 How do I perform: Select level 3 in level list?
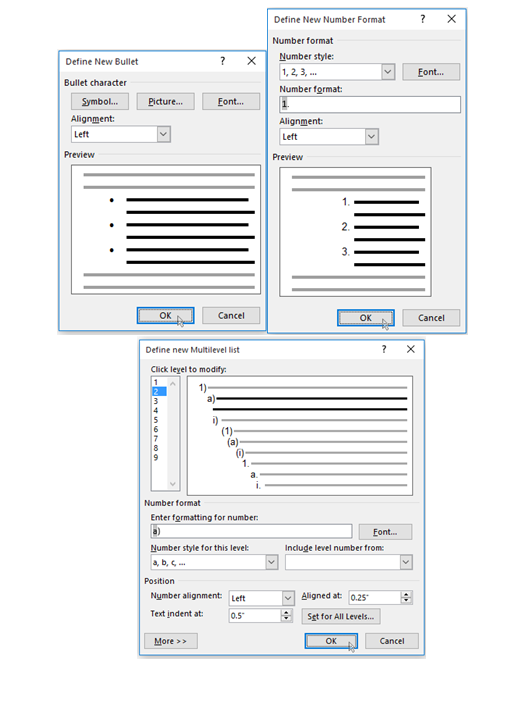(x=156, y=401)
